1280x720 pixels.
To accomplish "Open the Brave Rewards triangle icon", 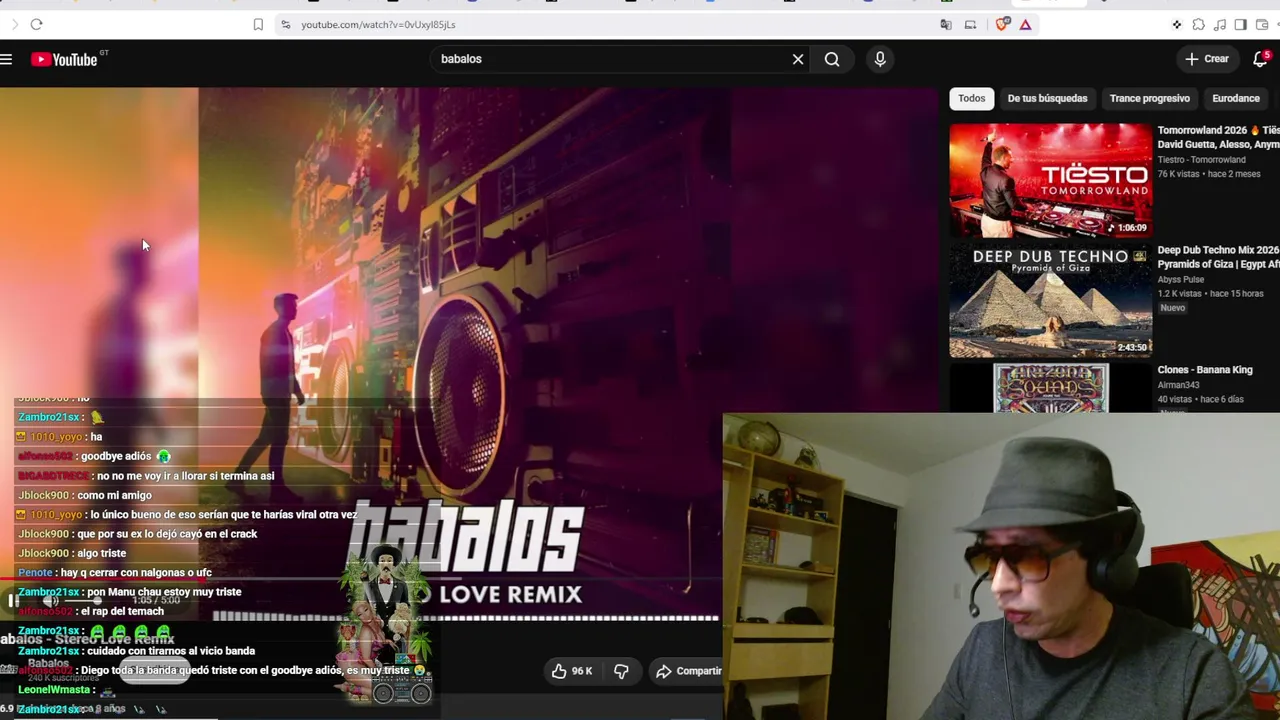I will 1025,24.
